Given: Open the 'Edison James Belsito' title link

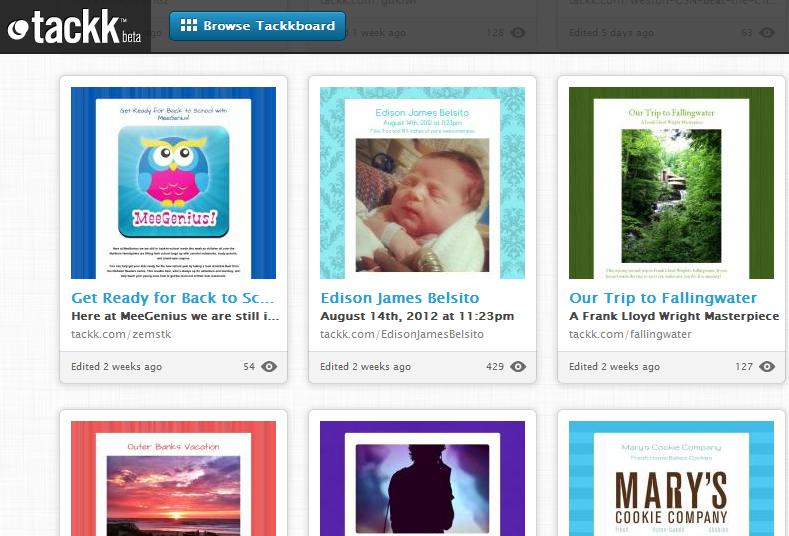Looking at the screenshot, I should point(400,298).
